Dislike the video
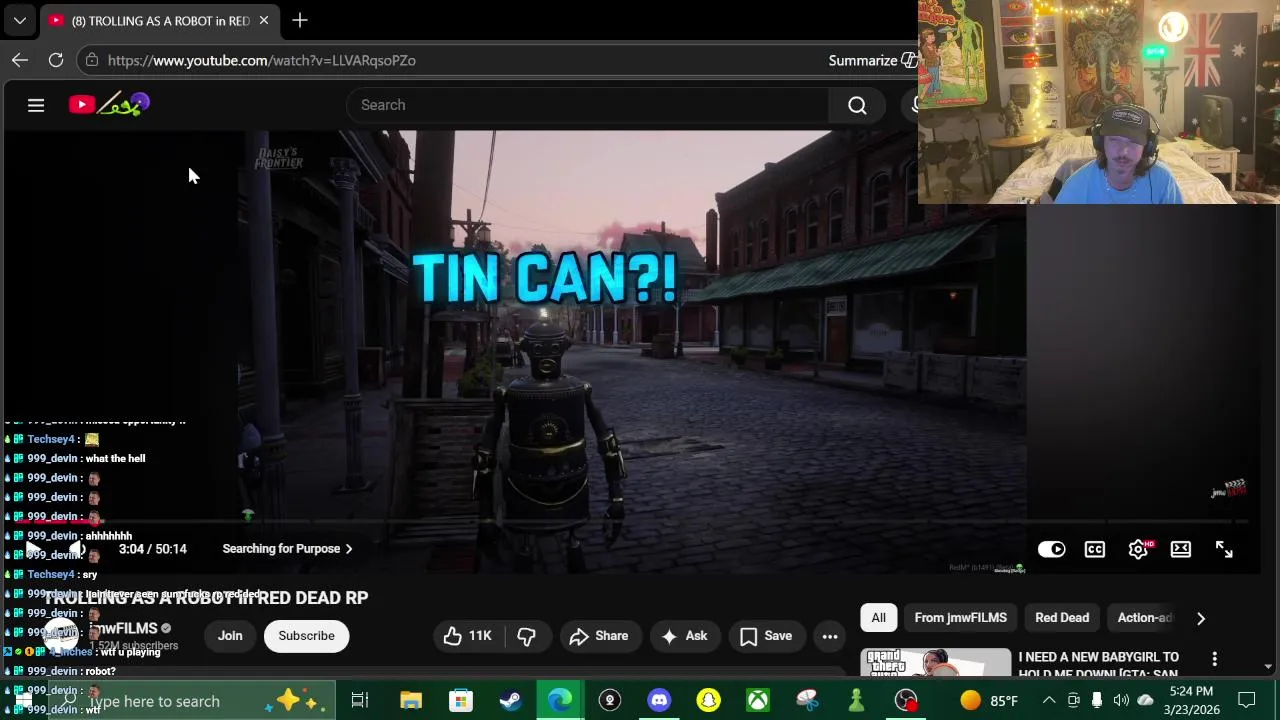 pyautogui.click(x=527, y=636)
